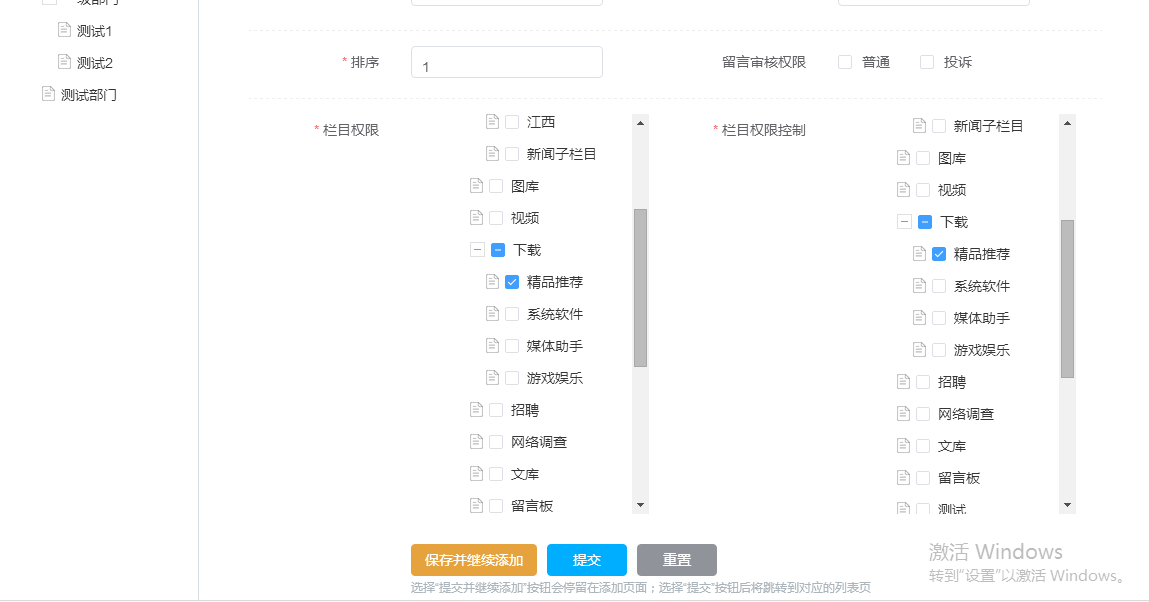Enable the 普通 review permission checkbox

coord(845,62)
